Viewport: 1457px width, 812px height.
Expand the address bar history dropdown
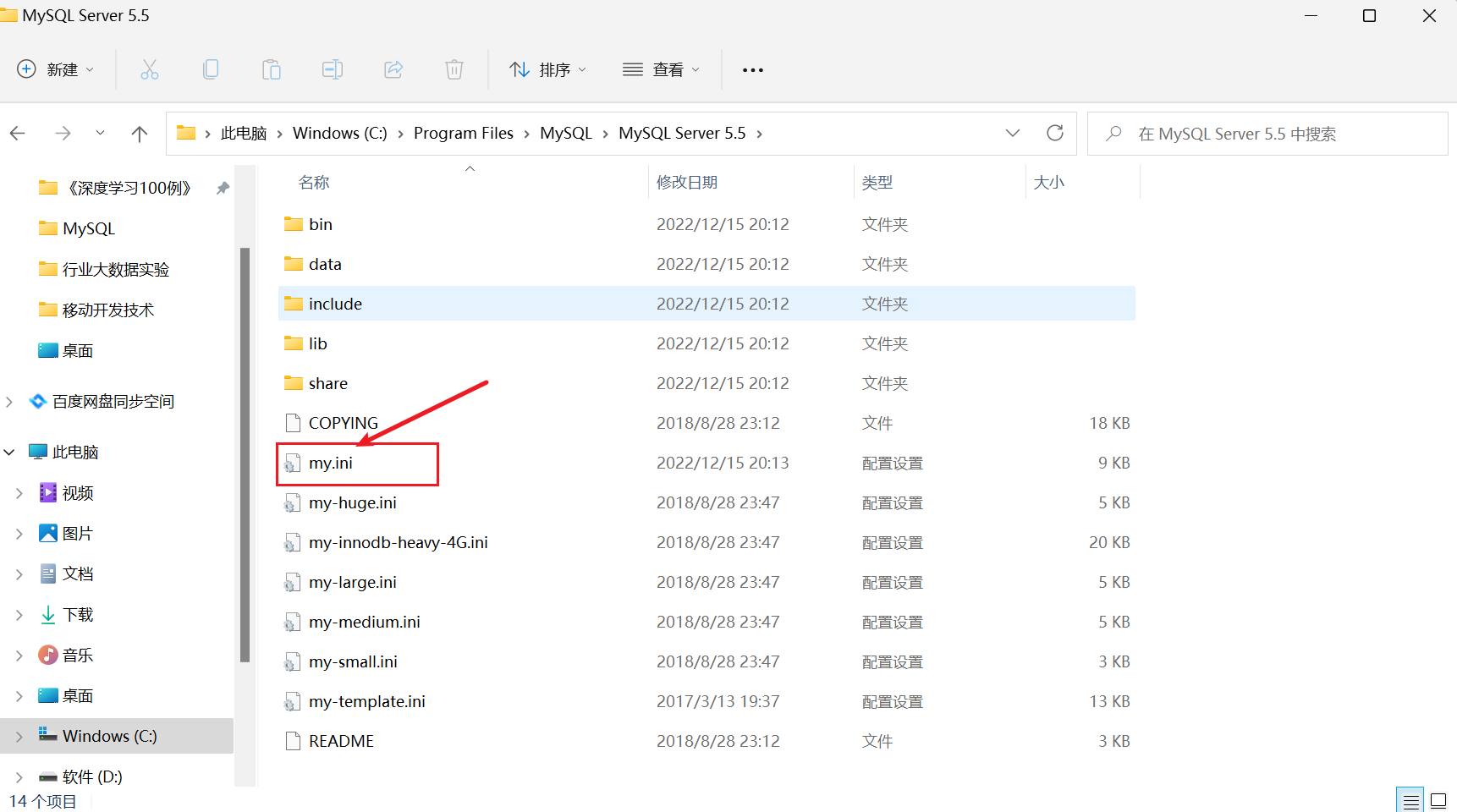pos(1013,133)
